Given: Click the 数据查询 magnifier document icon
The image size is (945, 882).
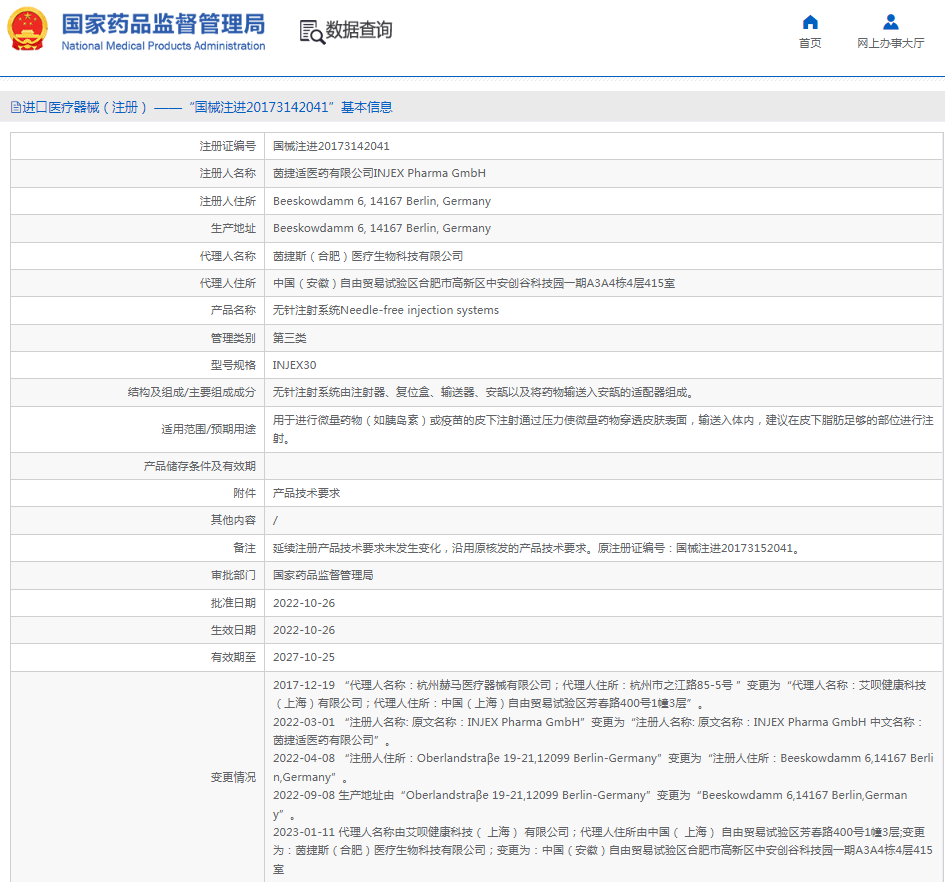Looking at the screenshot, I should pyautogui.click(x=312, y=31).
